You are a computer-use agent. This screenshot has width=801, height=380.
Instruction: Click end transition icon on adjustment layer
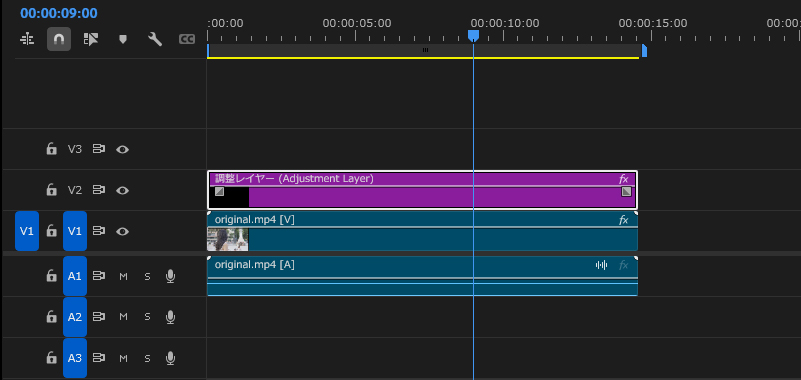pyautogui.click(x=626, y=192)
